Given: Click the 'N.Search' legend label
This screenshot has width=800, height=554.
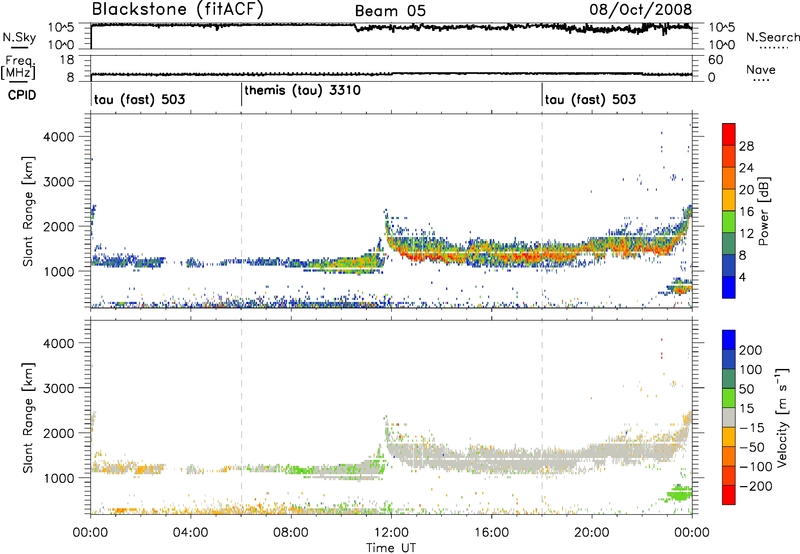Looking at the screenshot, I should pyautogui.click(x=772, y=37).
